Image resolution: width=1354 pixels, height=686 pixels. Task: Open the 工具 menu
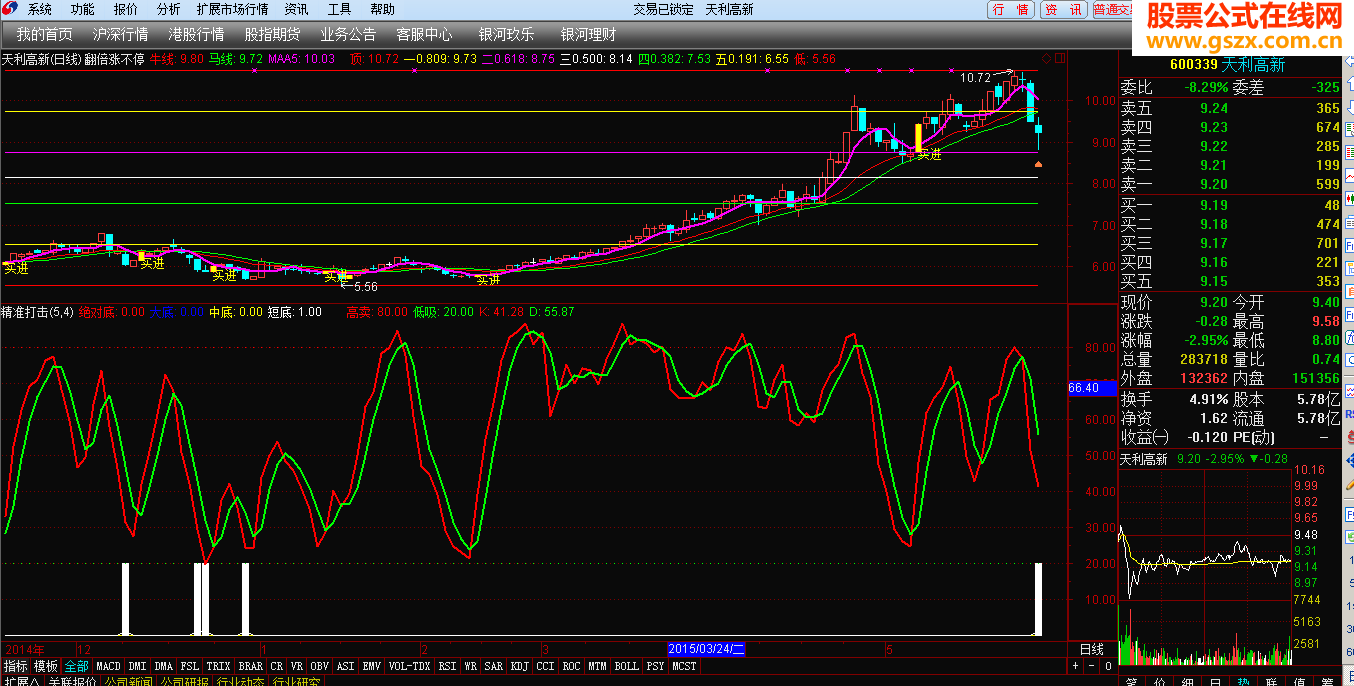(x=340, y=9)
